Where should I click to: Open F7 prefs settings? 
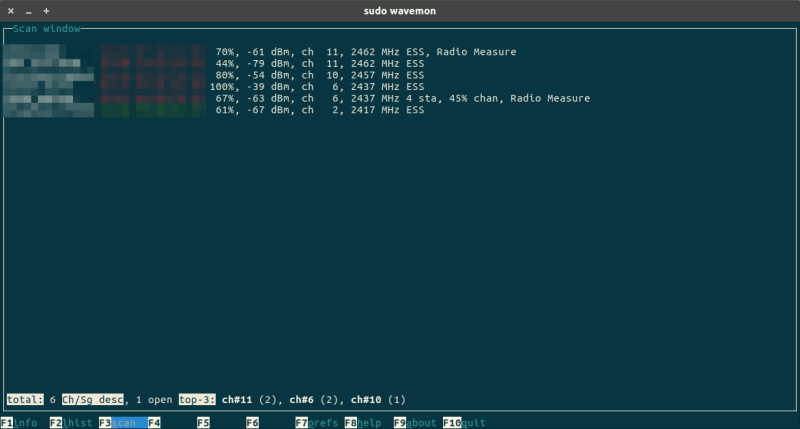[x=316, y=423]
